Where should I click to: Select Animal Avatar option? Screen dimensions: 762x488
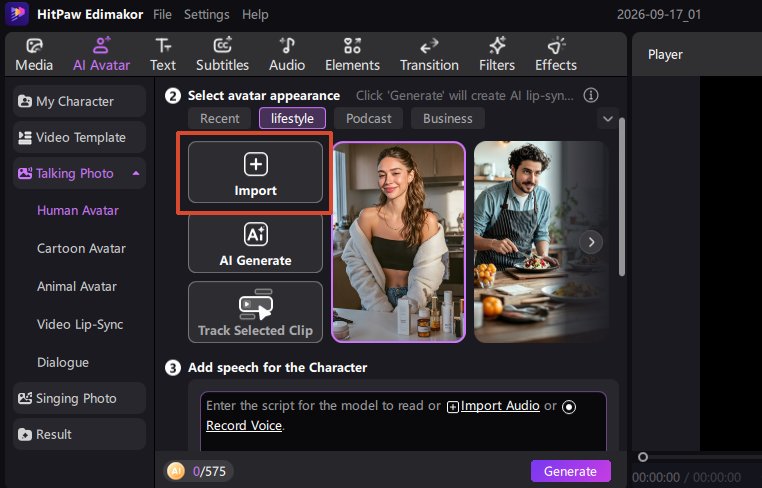click(x=77, y=286)
